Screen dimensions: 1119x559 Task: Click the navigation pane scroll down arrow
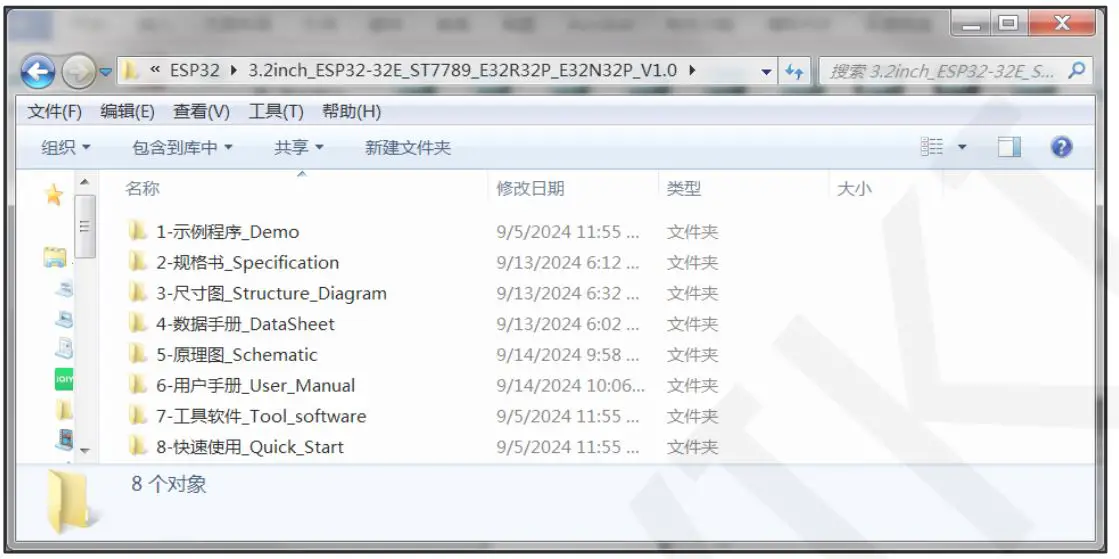pos(85,450)
